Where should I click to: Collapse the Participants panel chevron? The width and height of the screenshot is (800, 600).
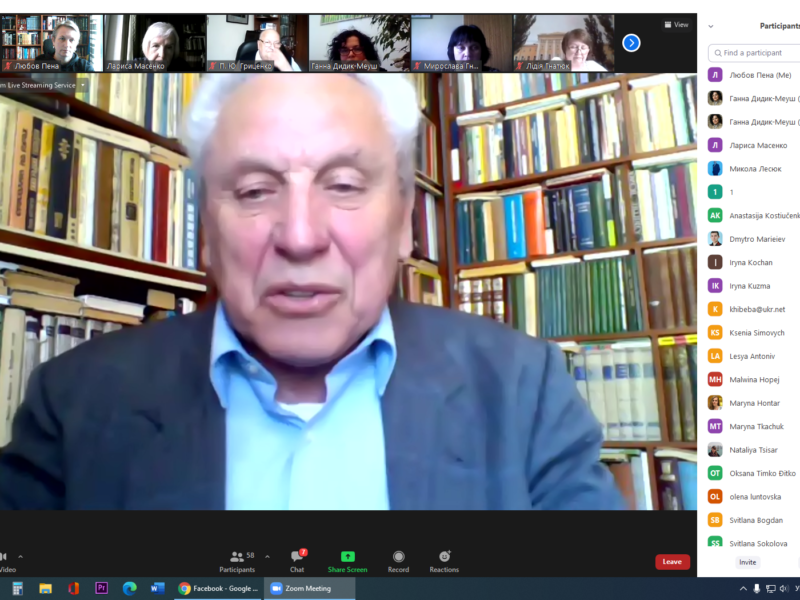pos(713,26)
